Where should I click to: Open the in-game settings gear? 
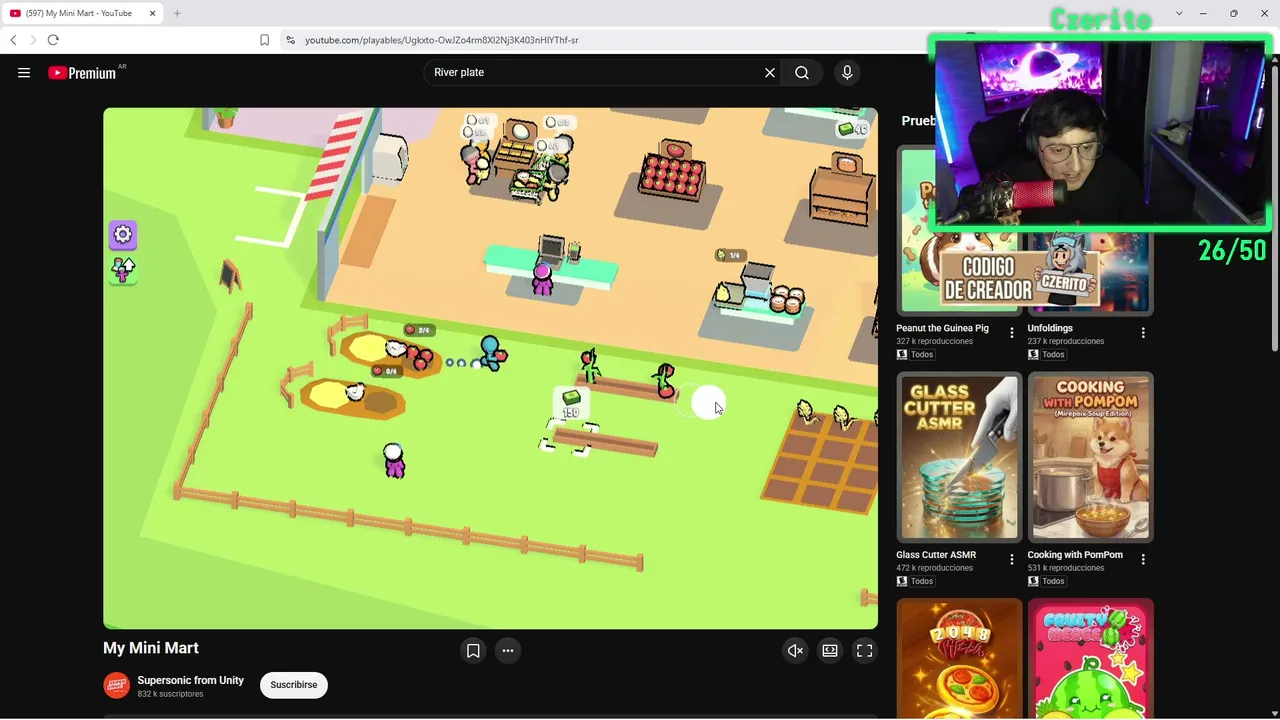123,234
